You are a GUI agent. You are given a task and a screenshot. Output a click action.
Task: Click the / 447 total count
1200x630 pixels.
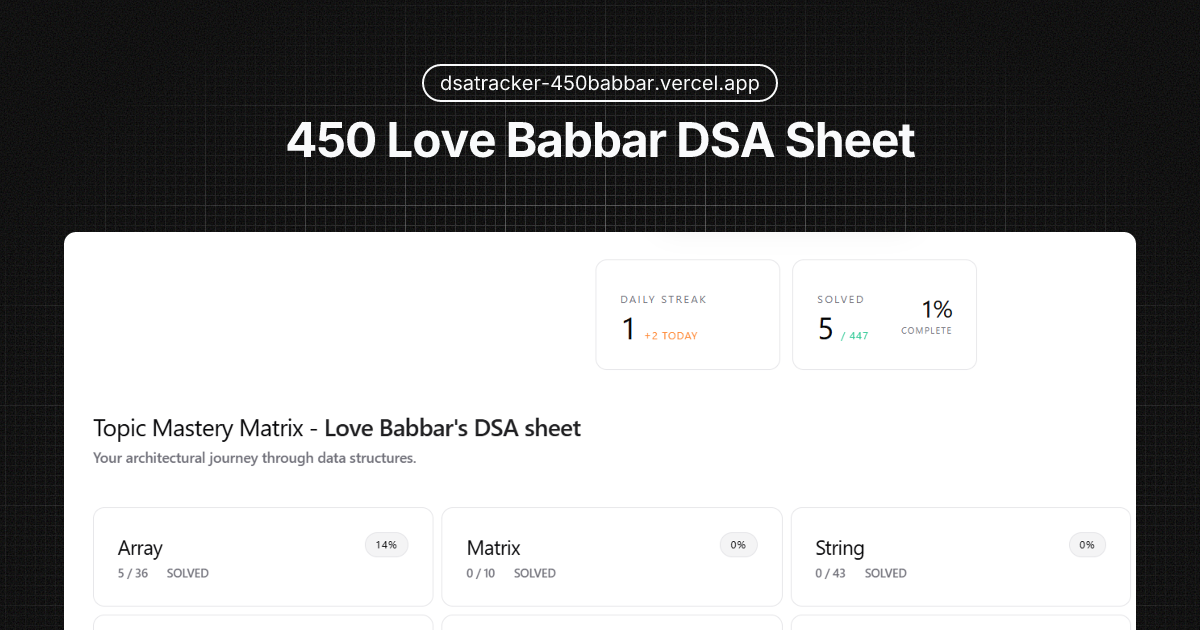(x=854, y=336)
